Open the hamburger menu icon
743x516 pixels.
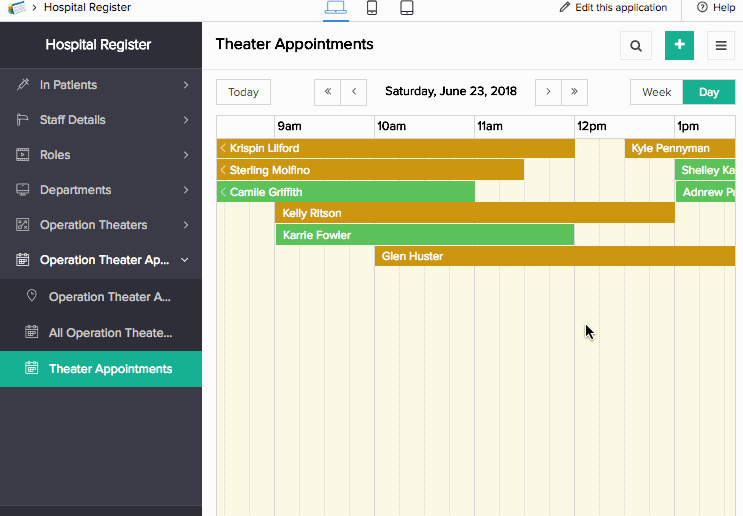(x=721, y=45)
